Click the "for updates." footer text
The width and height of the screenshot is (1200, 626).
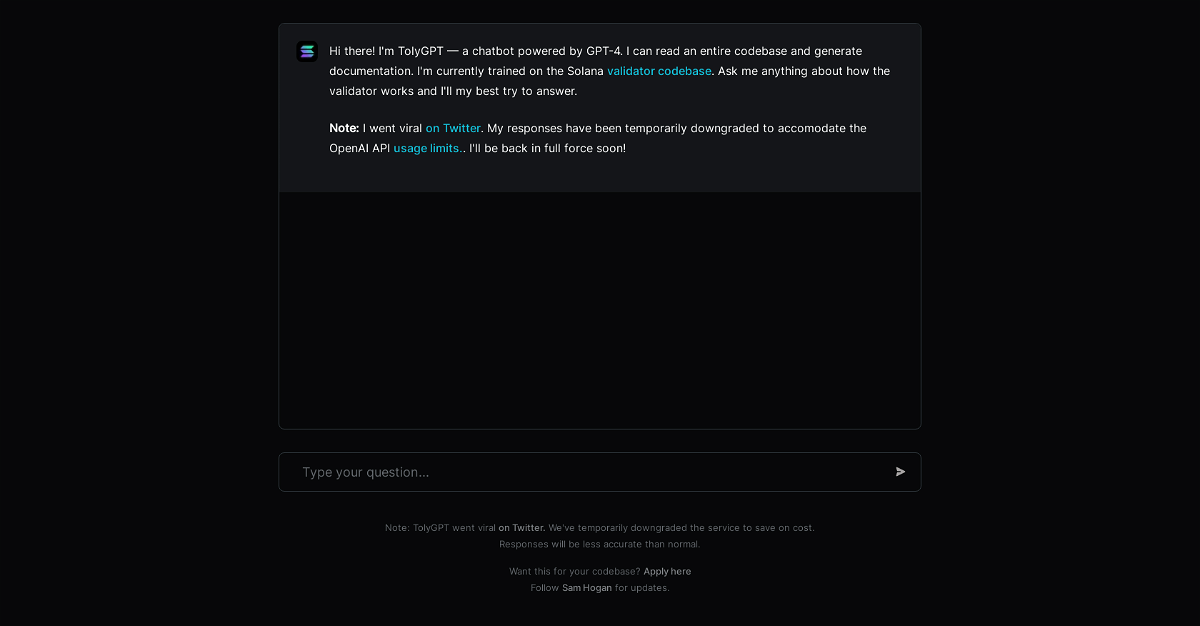tap(642, 588)
